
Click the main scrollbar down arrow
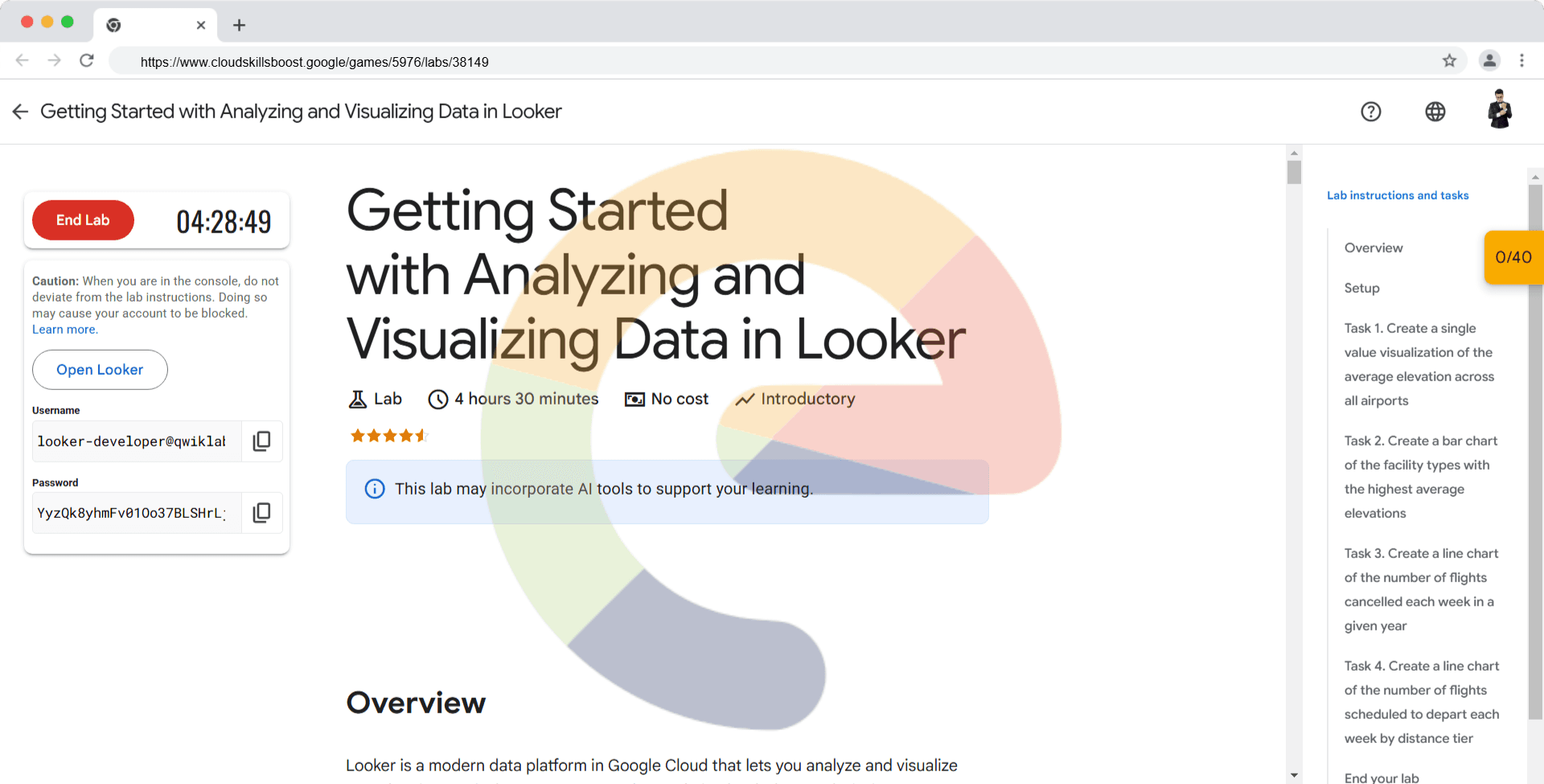tap(1294, 776)
